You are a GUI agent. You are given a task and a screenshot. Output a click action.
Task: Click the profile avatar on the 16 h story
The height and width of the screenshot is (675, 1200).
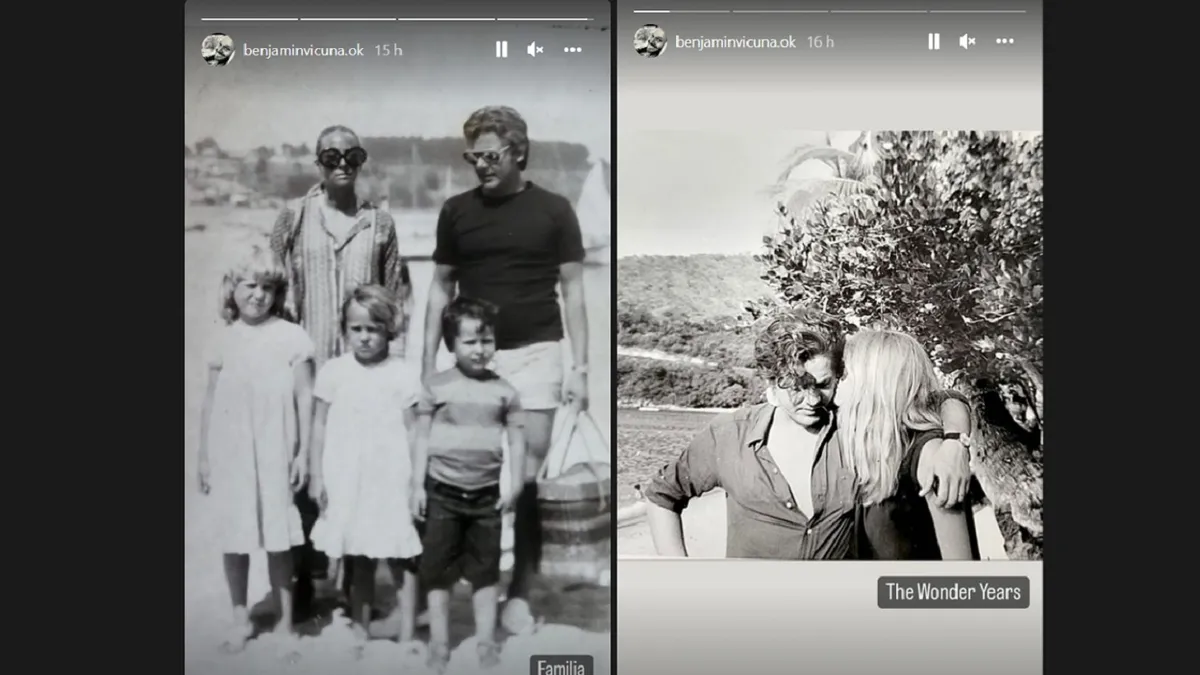(649, 41)
